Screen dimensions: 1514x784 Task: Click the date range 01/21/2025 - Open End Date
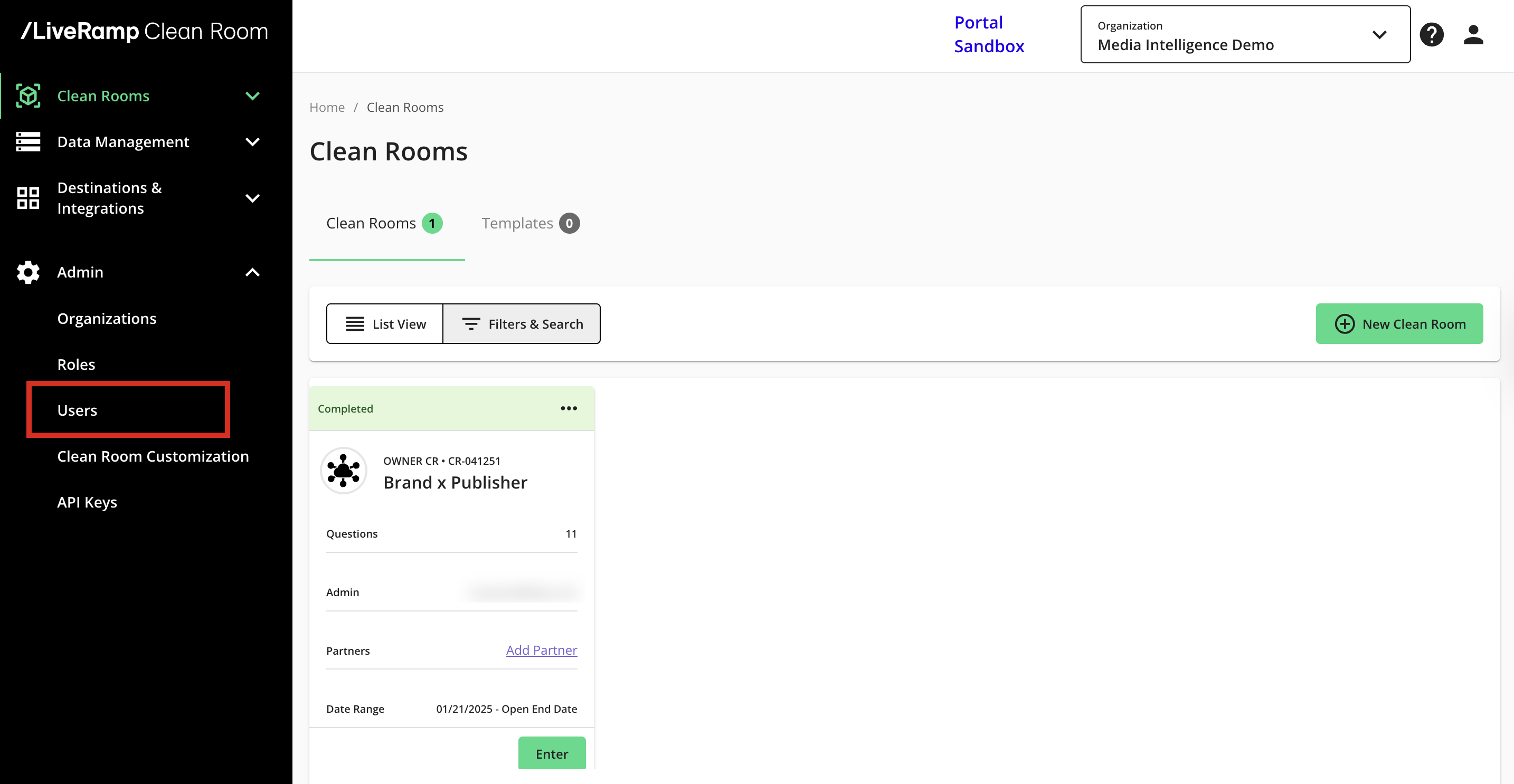point(506,709)
